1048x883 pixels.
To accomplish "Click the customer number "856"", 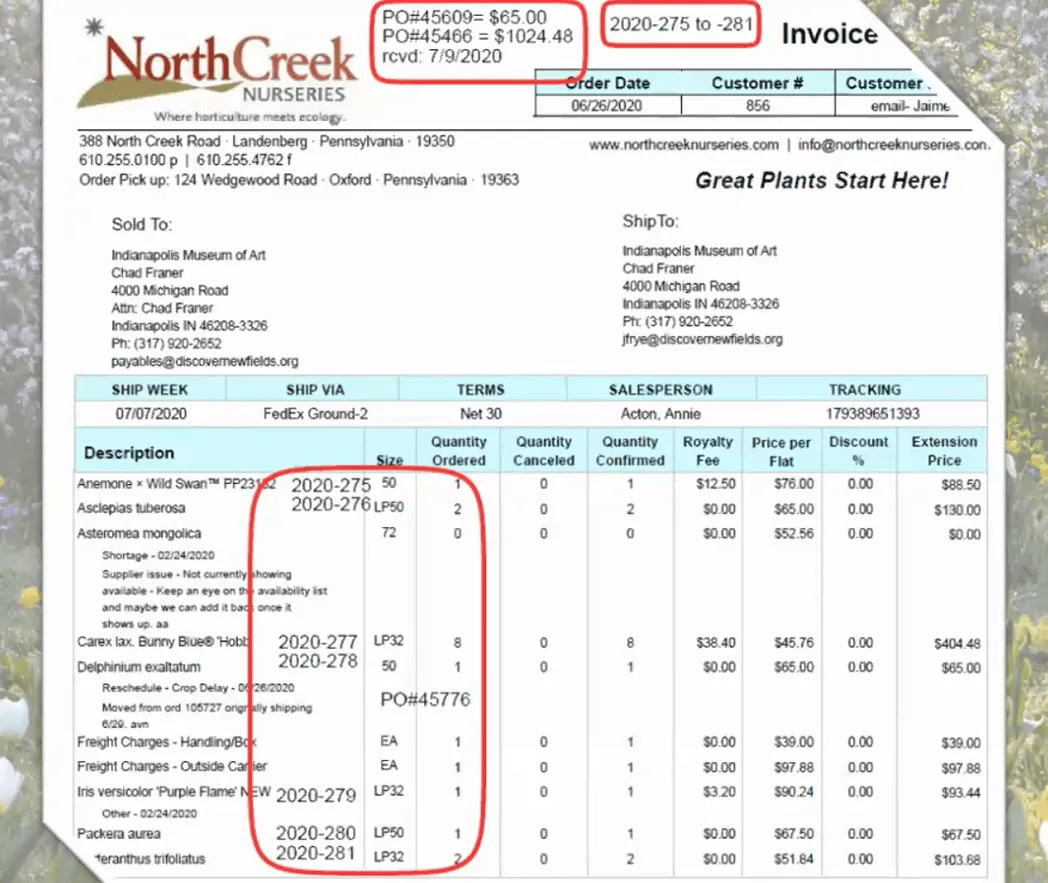I will tap(757, 106).
